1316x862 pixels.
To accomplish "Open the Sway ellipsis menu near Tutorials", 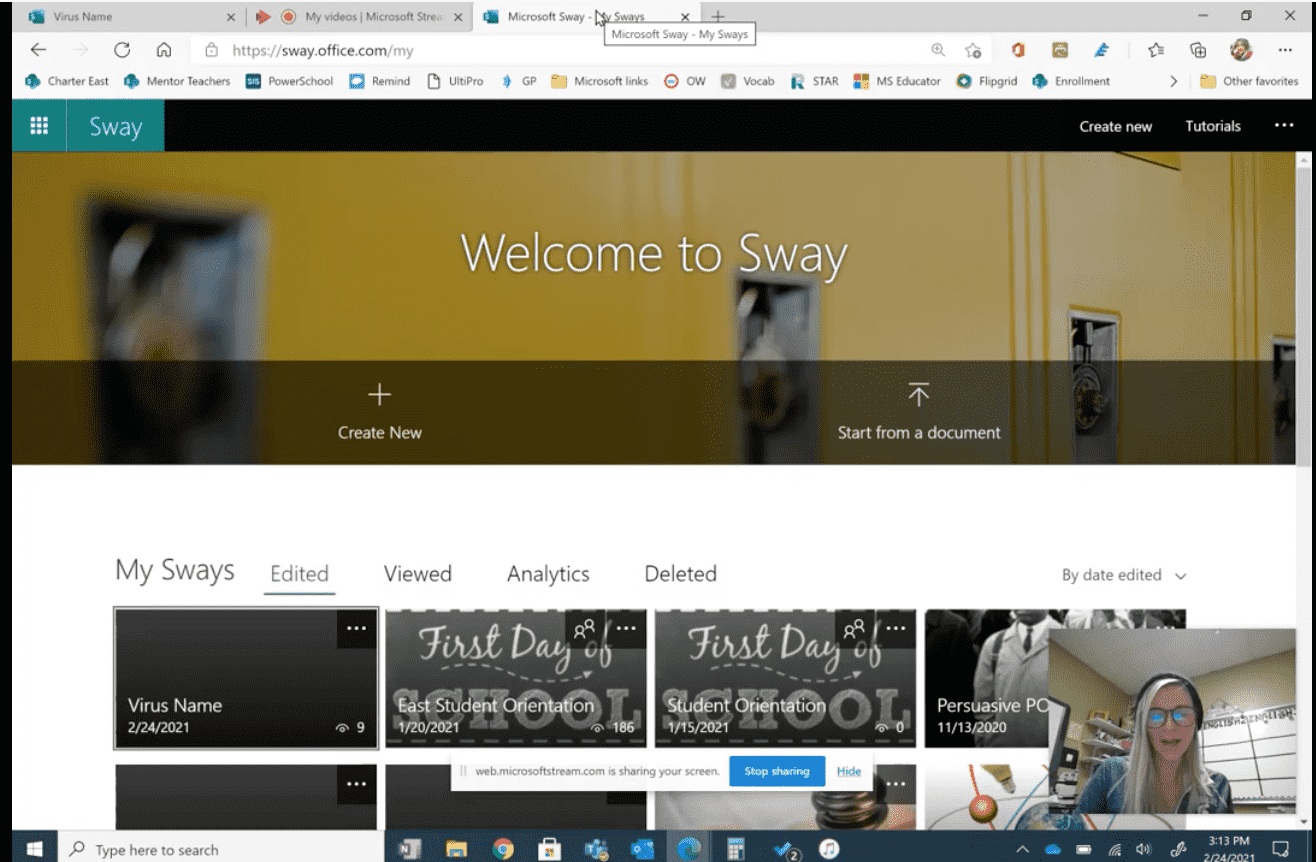I will point(1284,125).
